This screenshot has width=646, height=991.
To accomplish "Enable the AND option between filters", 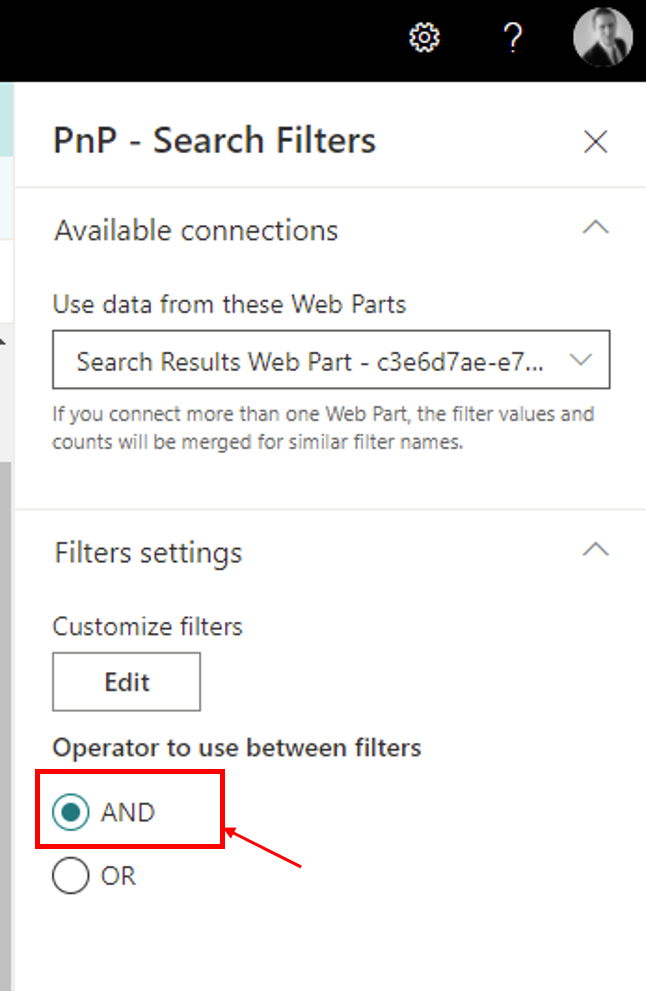I will (70, 811).
